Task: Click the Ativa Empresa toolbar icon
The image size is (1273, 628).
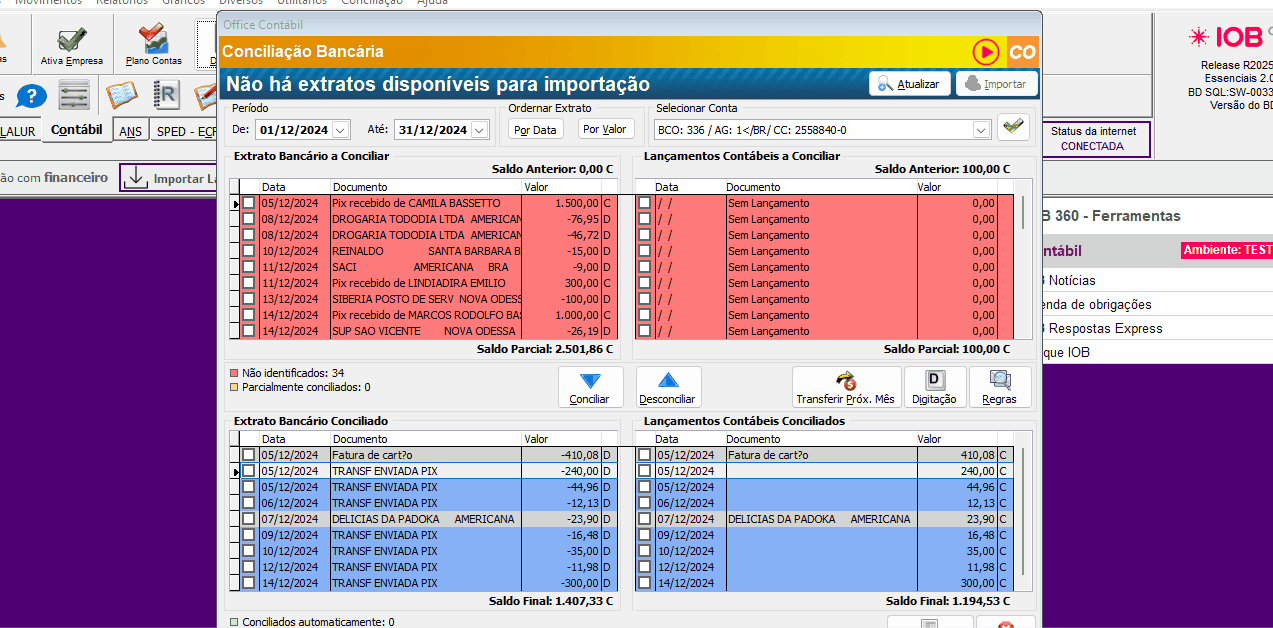Action: pos(71,43)
